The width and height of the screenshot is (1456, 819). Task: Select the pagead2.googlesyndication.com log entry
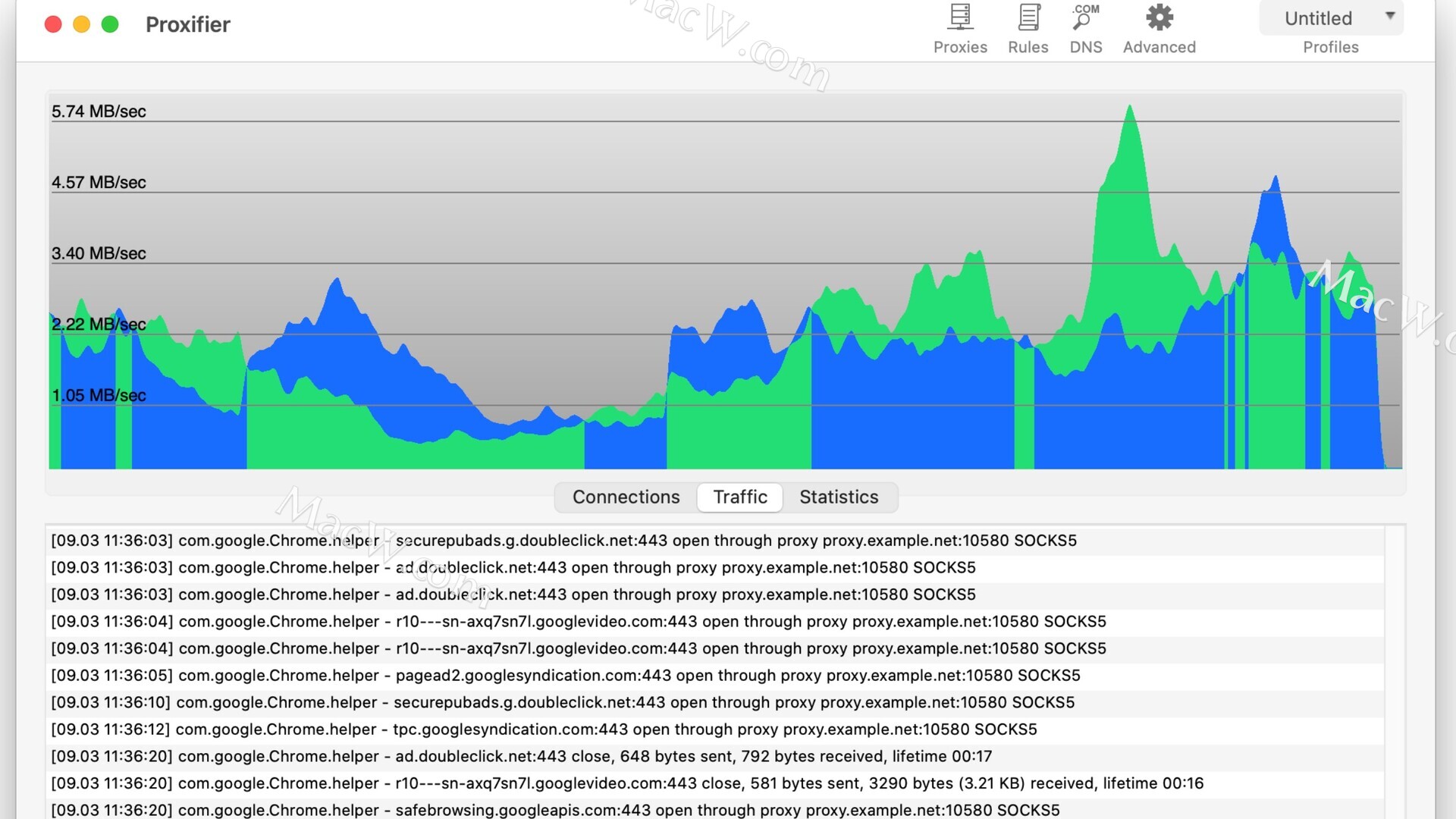(x=565, y=675)
